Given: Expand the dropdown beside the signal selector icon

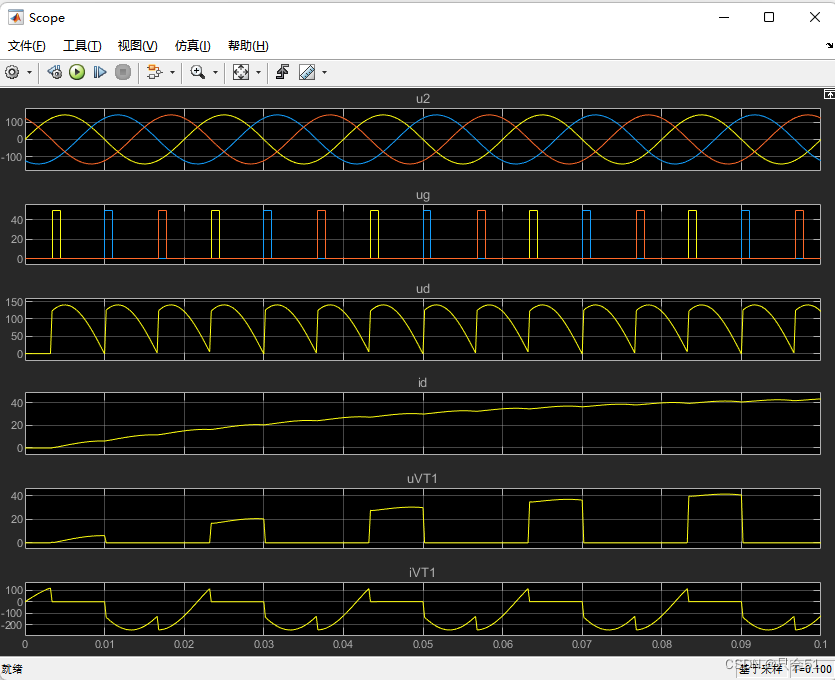Looking at the screenshot, I should (x=172, y=72).
